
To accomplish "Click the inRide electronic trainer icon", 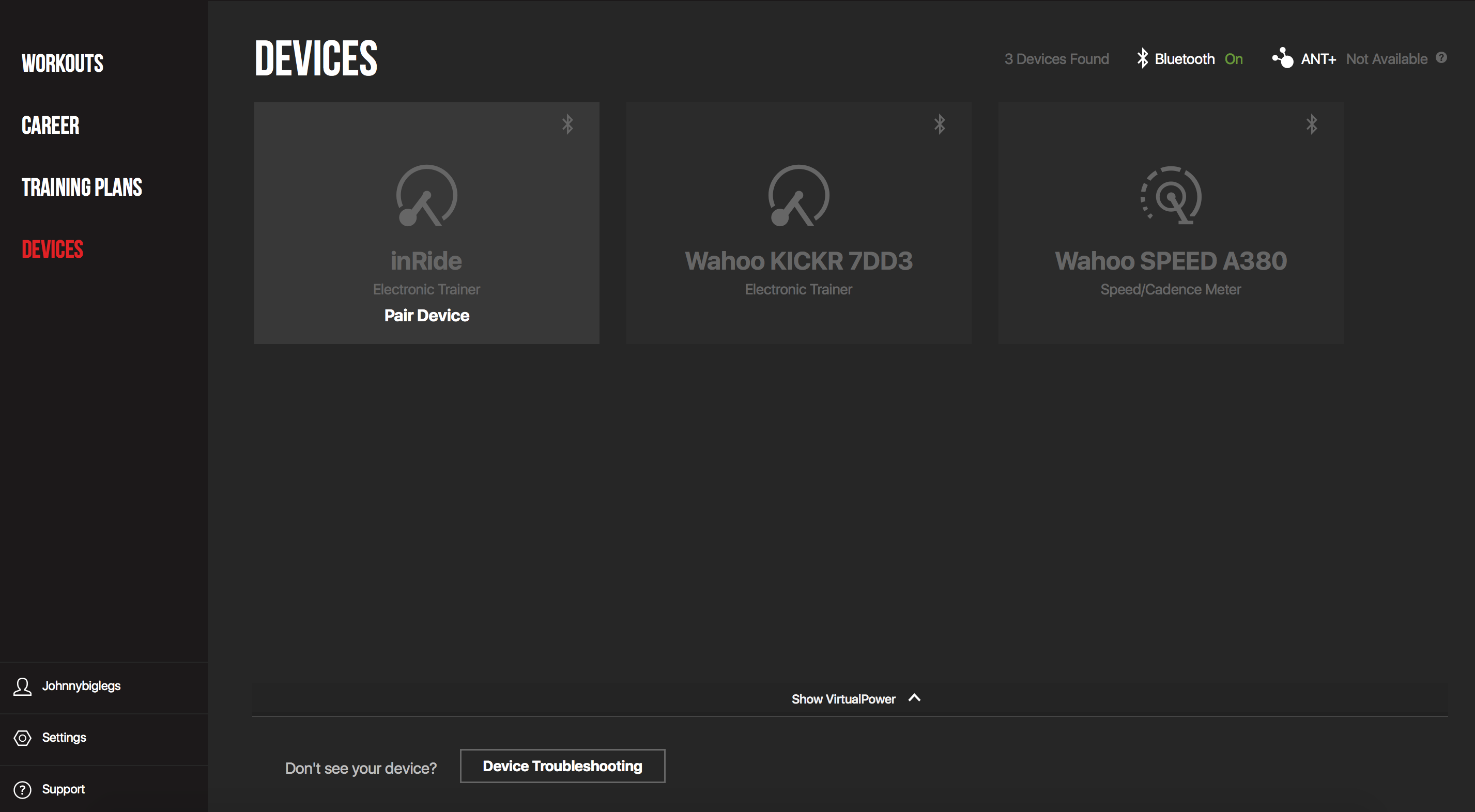I will [x=426, y=196].
